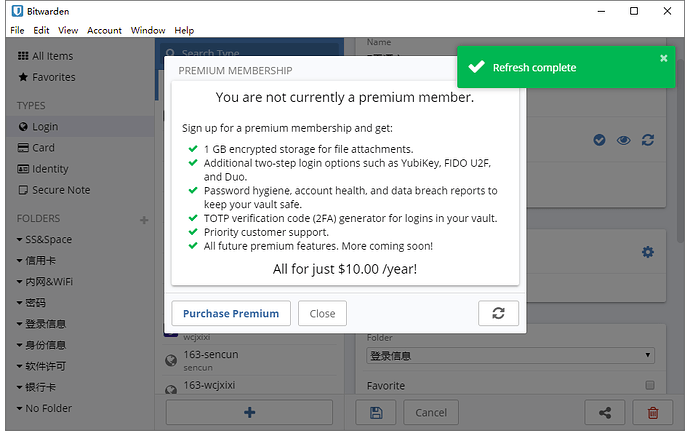
Task: Toggle password visibility eye icon
Action: [623, 140]
